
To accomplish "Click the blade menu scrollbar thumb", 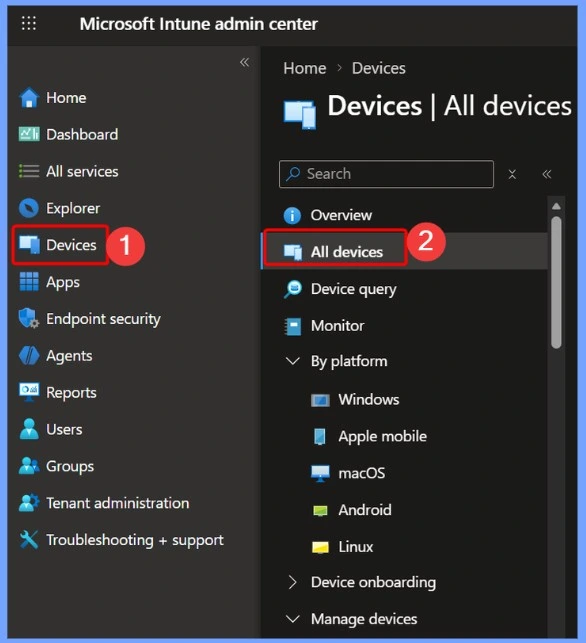I will (x=556, y=282).
